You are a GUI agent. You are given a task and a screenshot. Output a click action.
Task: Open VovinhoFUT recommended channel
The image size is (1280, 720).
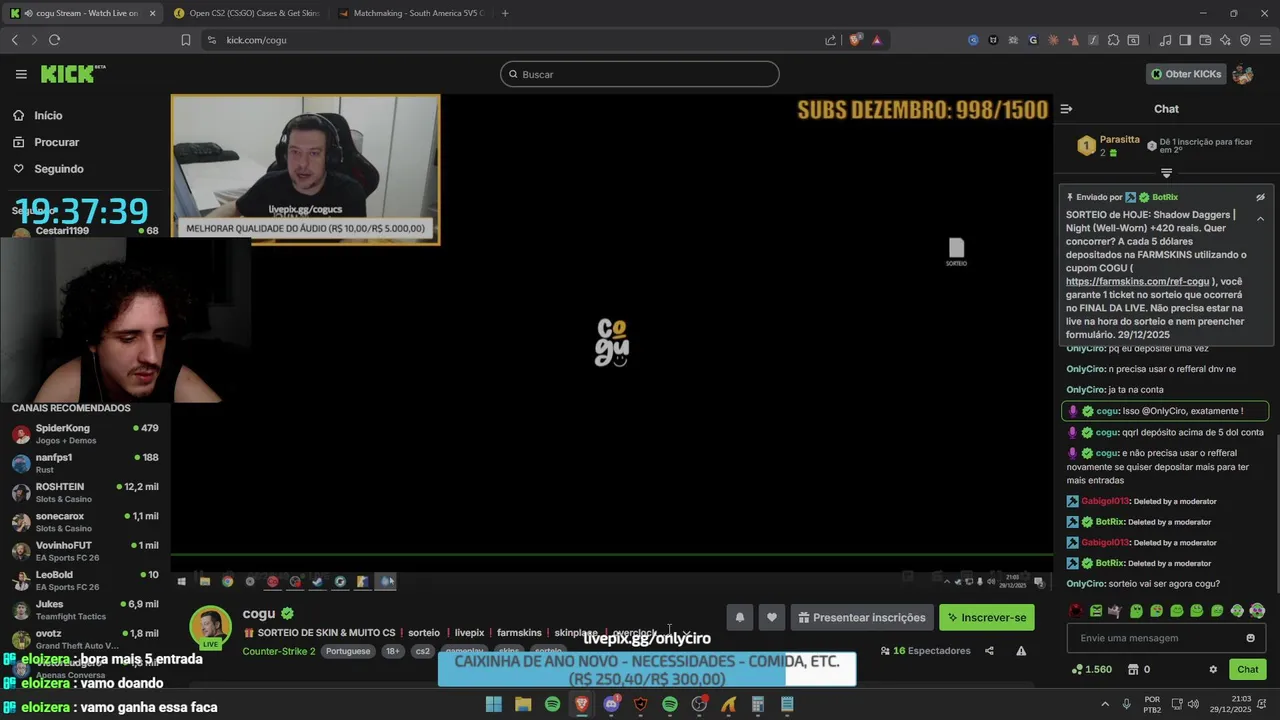pos(85,551)
